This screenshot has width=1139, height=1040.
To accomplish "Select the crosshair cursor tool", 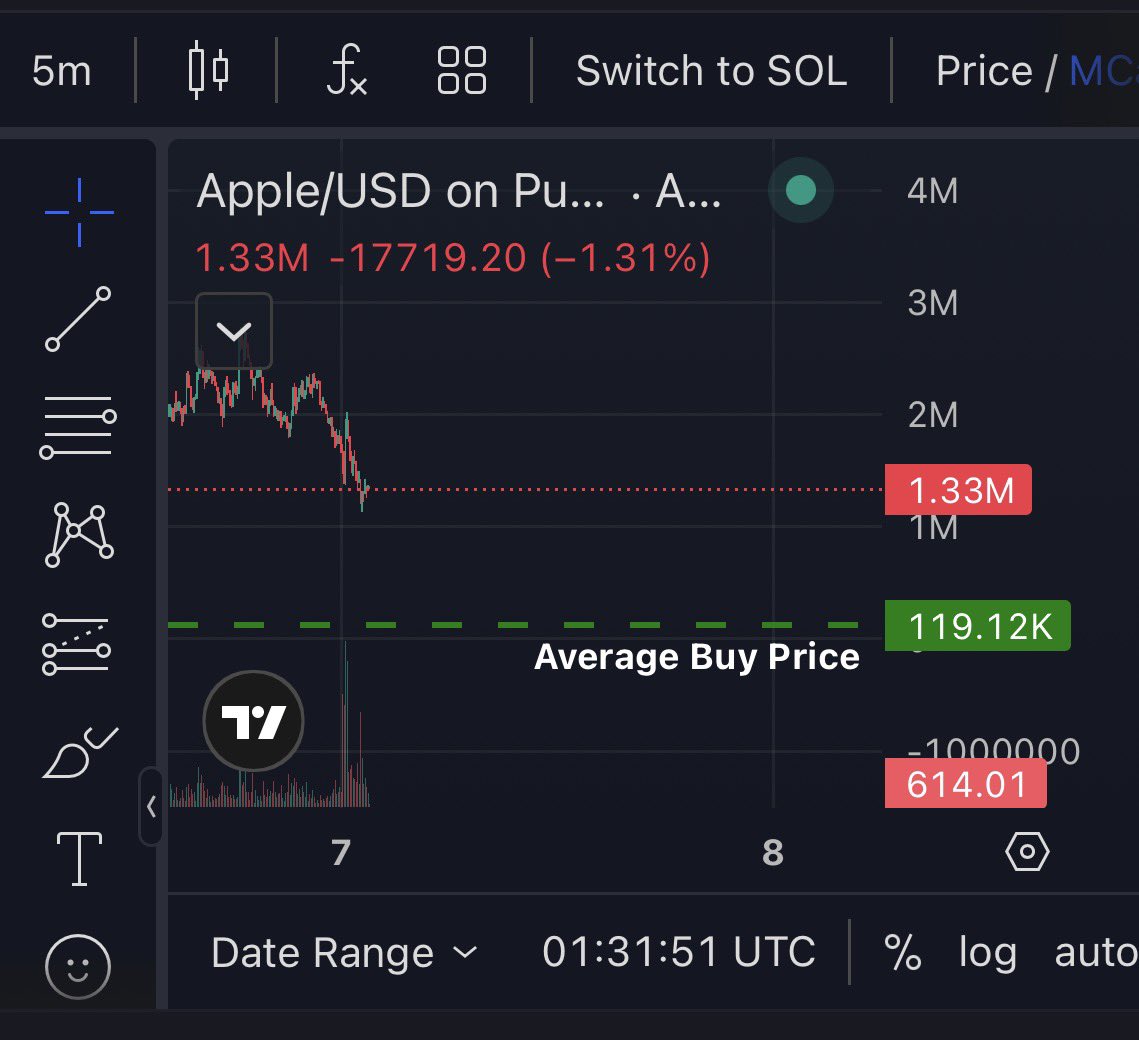I will [79, 212].
